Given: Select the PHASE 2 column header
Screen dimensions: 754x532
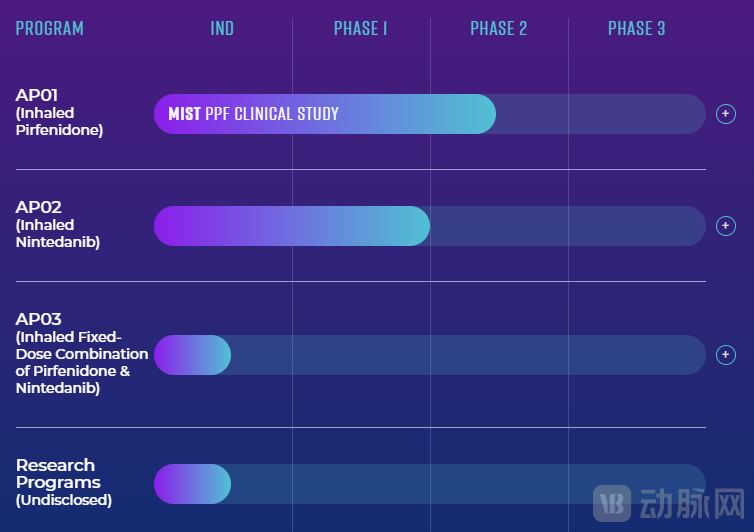Looking at the screenshot, I should pos(499,28).
